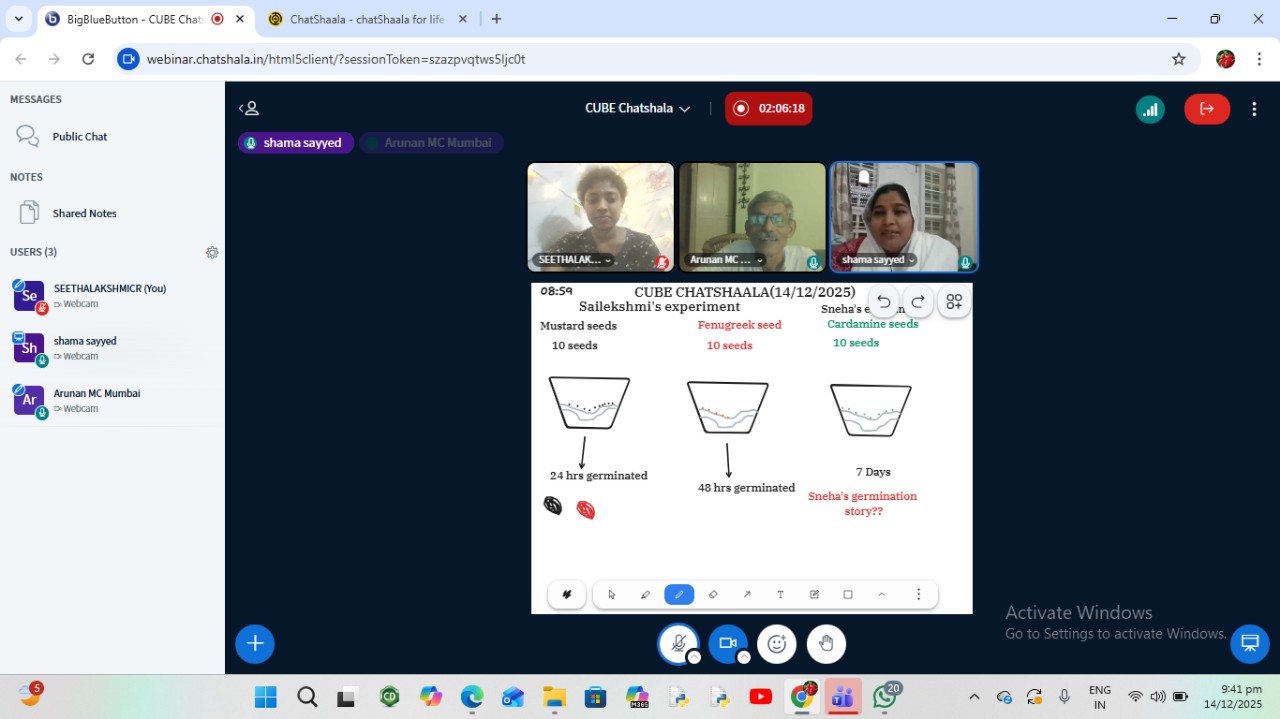Viewport: 1280px width, 719px height.
Task: Select the rectangle shape tool
Action: click(x=848, y=594)
